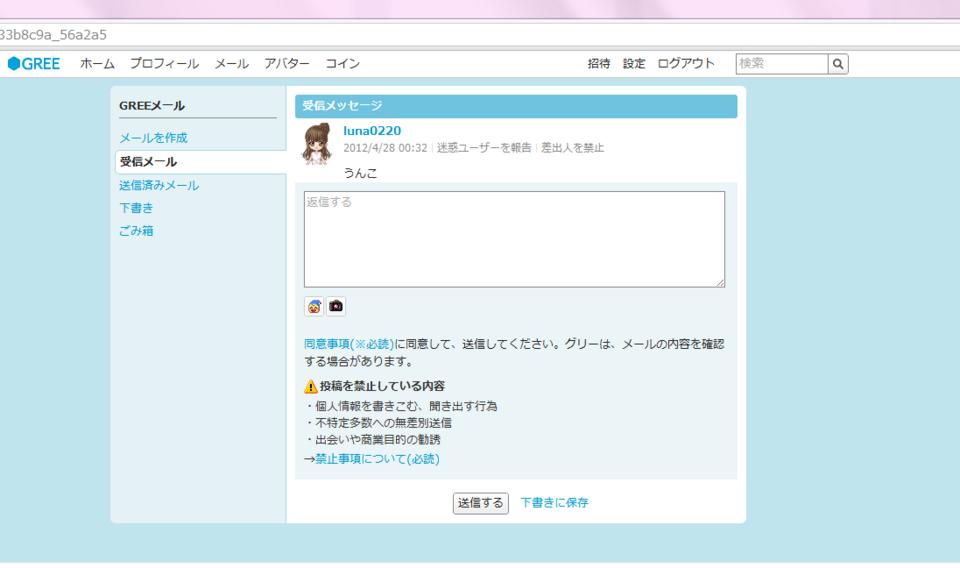
Task: Open 設定 in the header
Action: coord(634,64)
